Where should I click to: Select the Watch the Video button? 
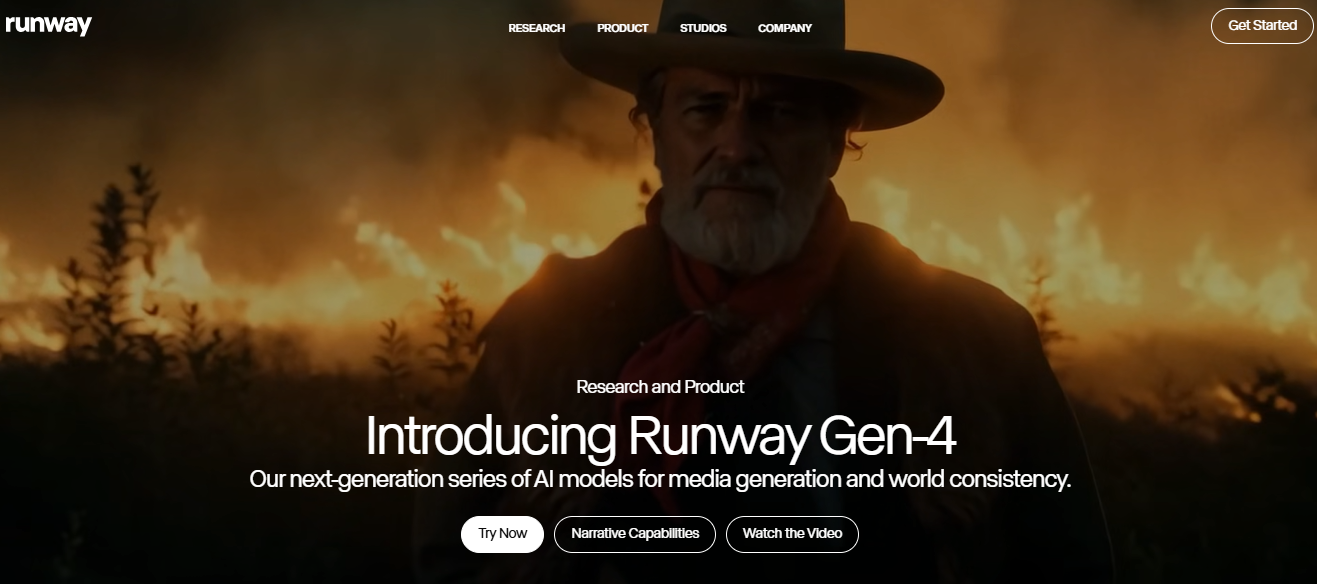[792, 534]
